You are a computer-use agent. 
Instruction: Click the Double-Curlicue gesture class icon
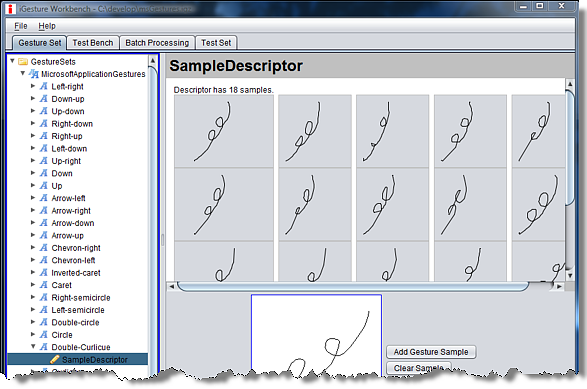pos(44,347)
